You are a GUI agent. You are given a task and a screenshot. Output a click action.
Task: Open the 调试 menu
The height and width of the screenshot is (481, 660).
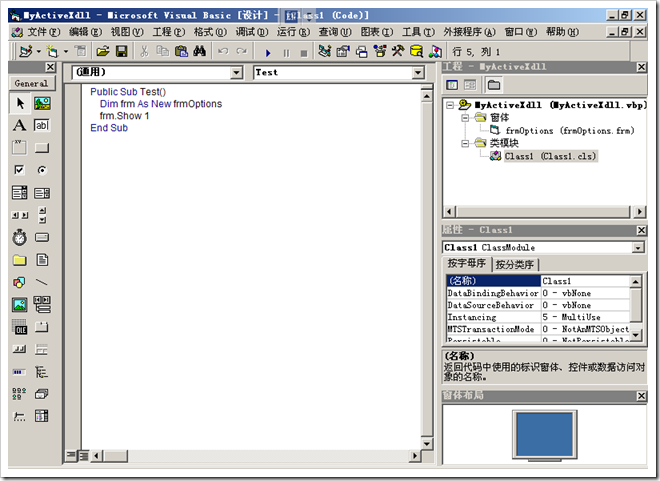[x=252, y=32]
